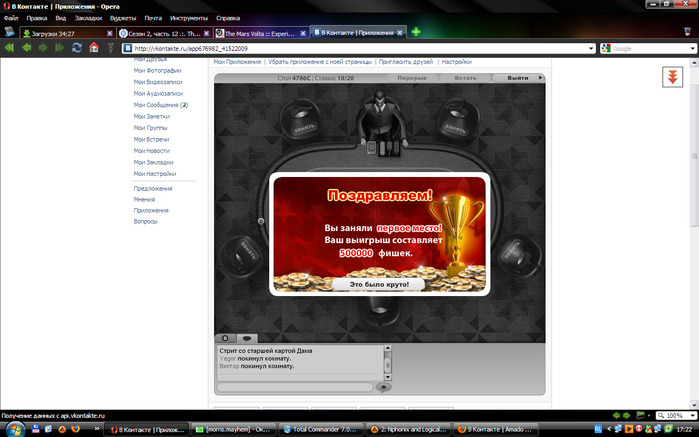Open the address bar history dropdown
This screenshot has height=437, width=699.
[x=591, y=48]
